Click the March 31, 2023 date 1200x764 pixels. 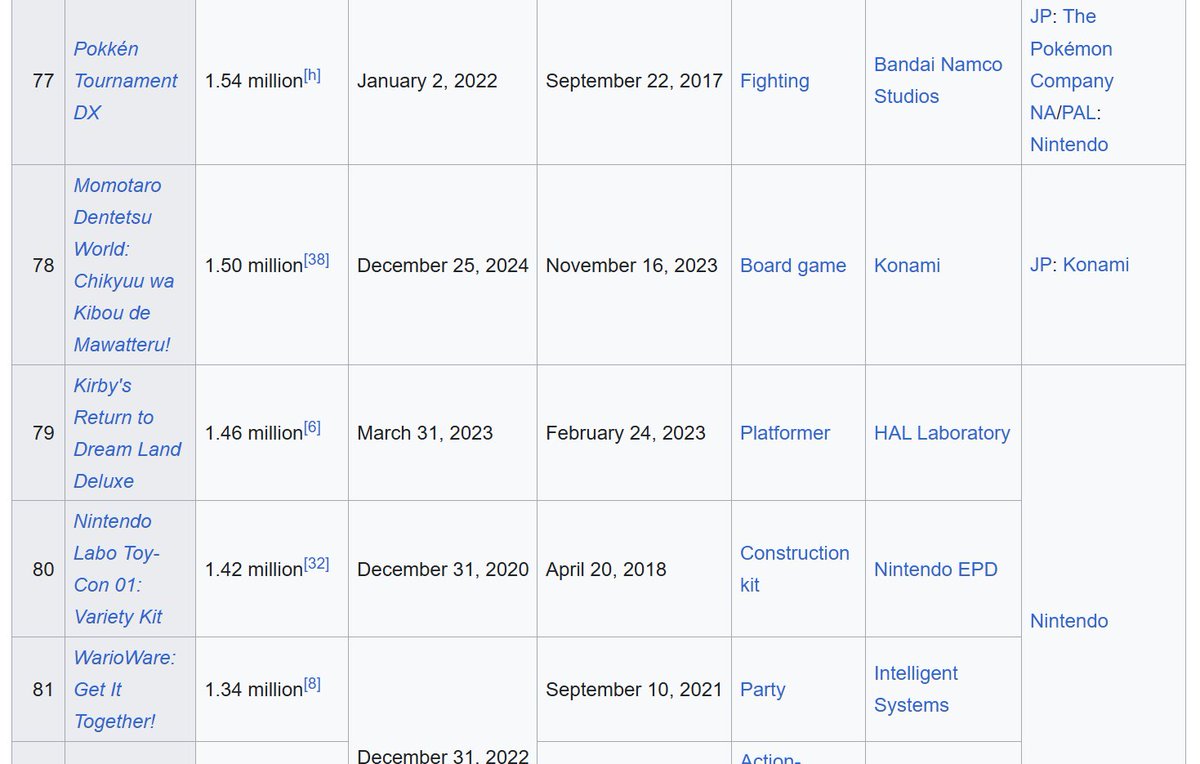pyautogui.click(x=425, y=433)
